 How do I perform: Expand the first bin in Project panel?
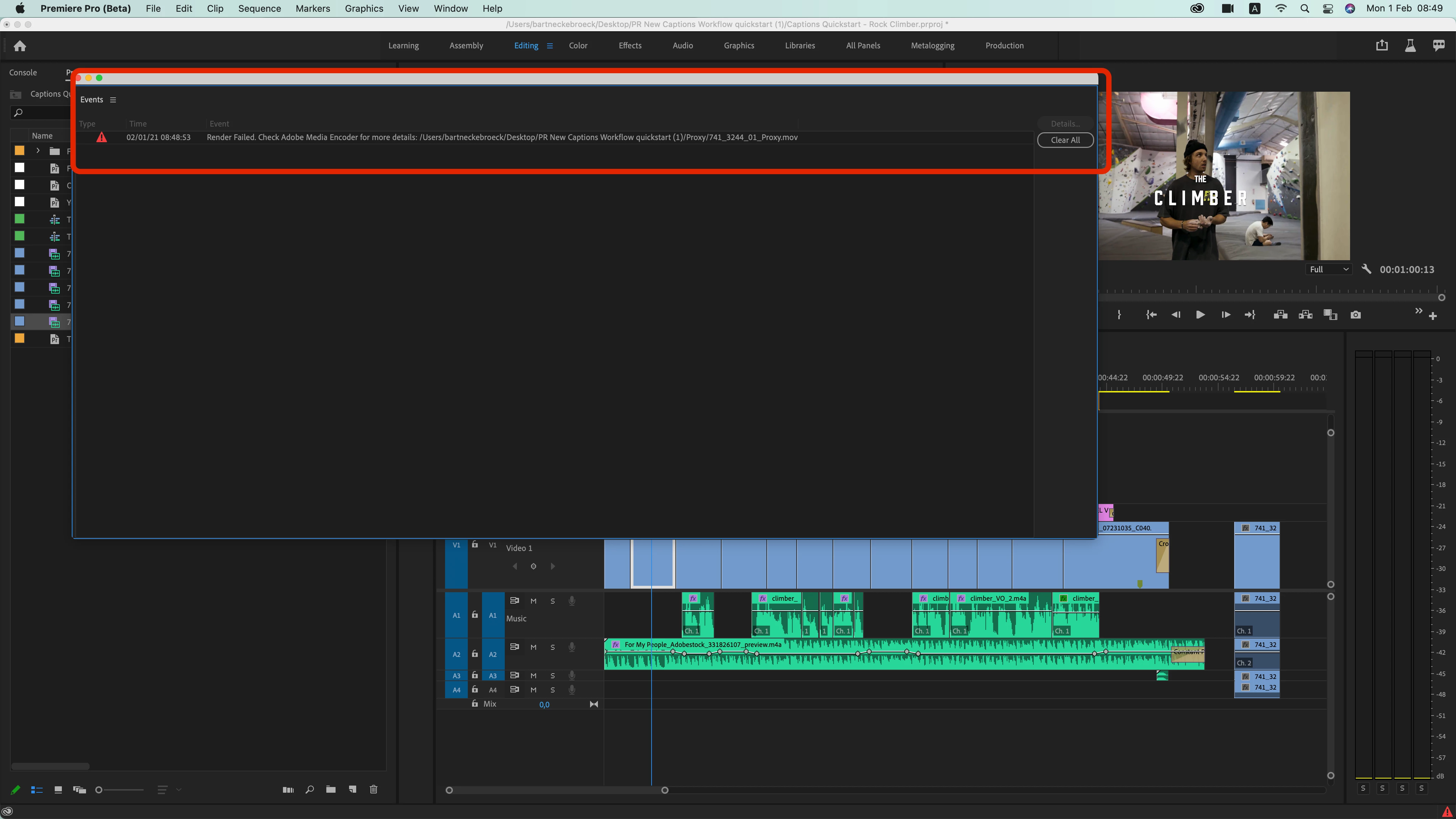pyautogui.click(x=38, y=150)
